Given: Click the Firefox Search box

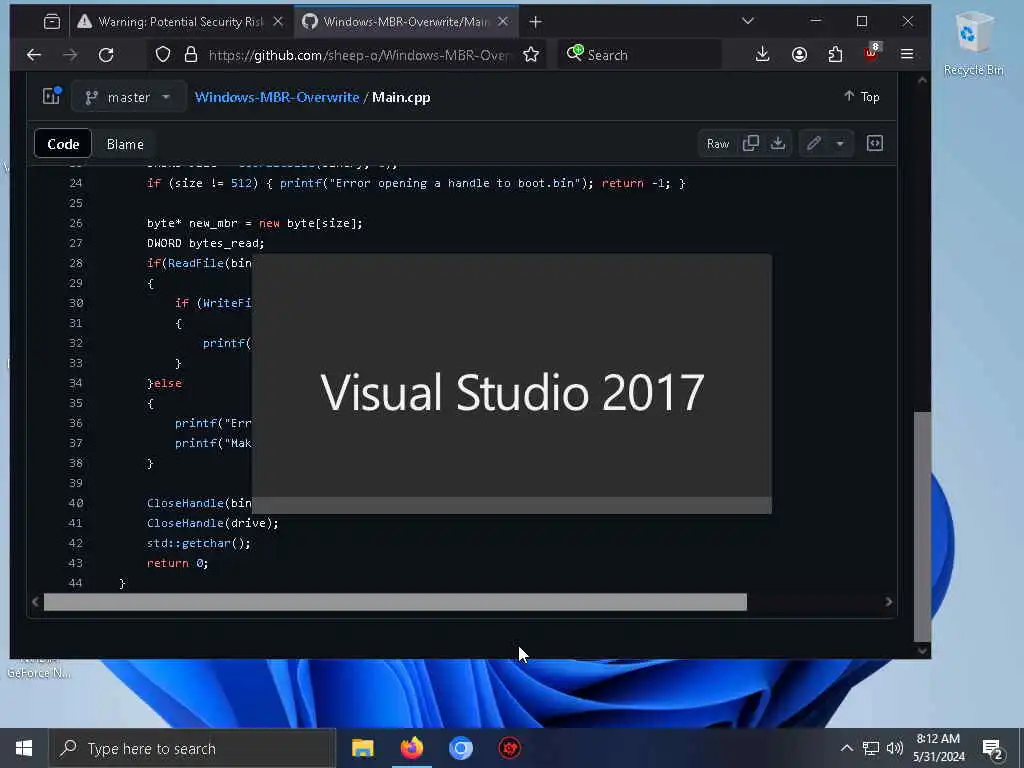Looking at the screenshot, I should (640, 55).
